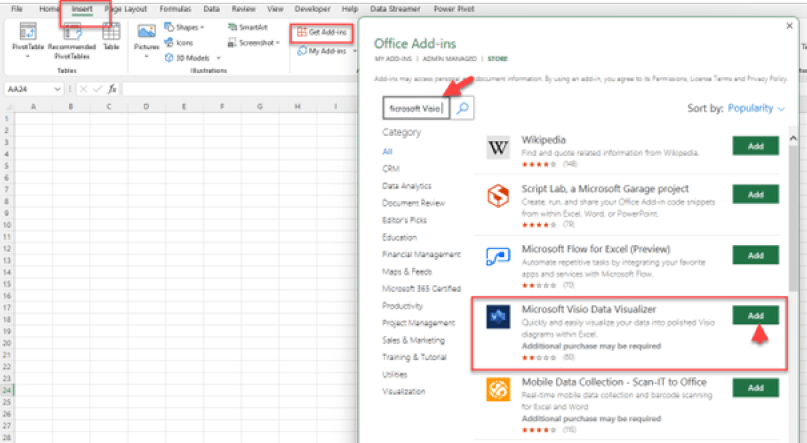Select Training & Tutorial category
807x443 pixels.
coord(414,357)
